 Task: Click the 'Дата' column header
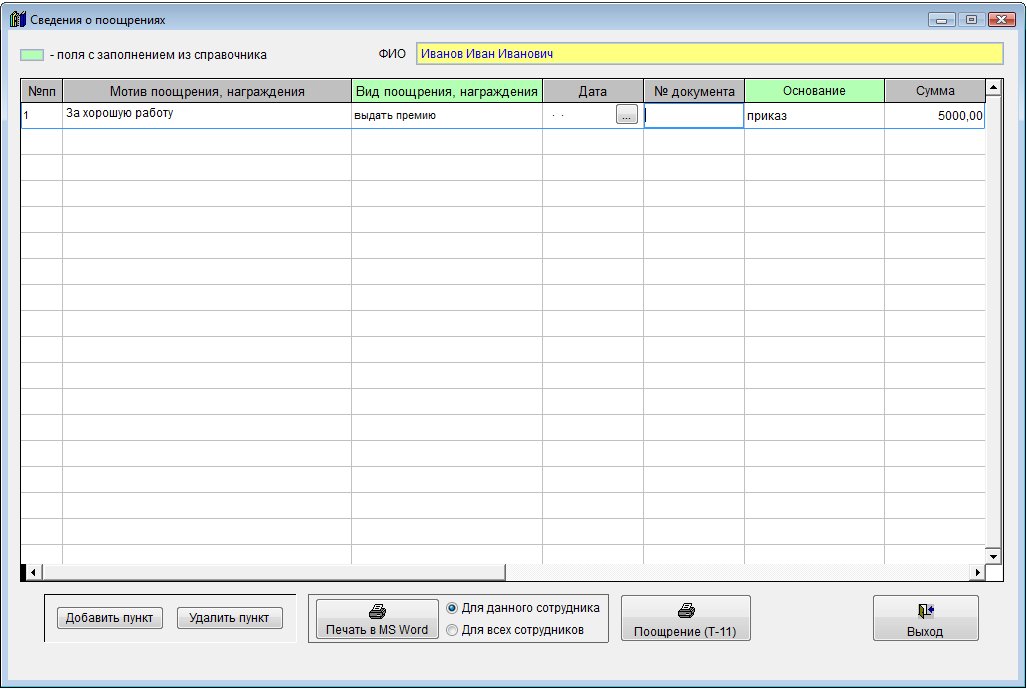pos(593,91)
